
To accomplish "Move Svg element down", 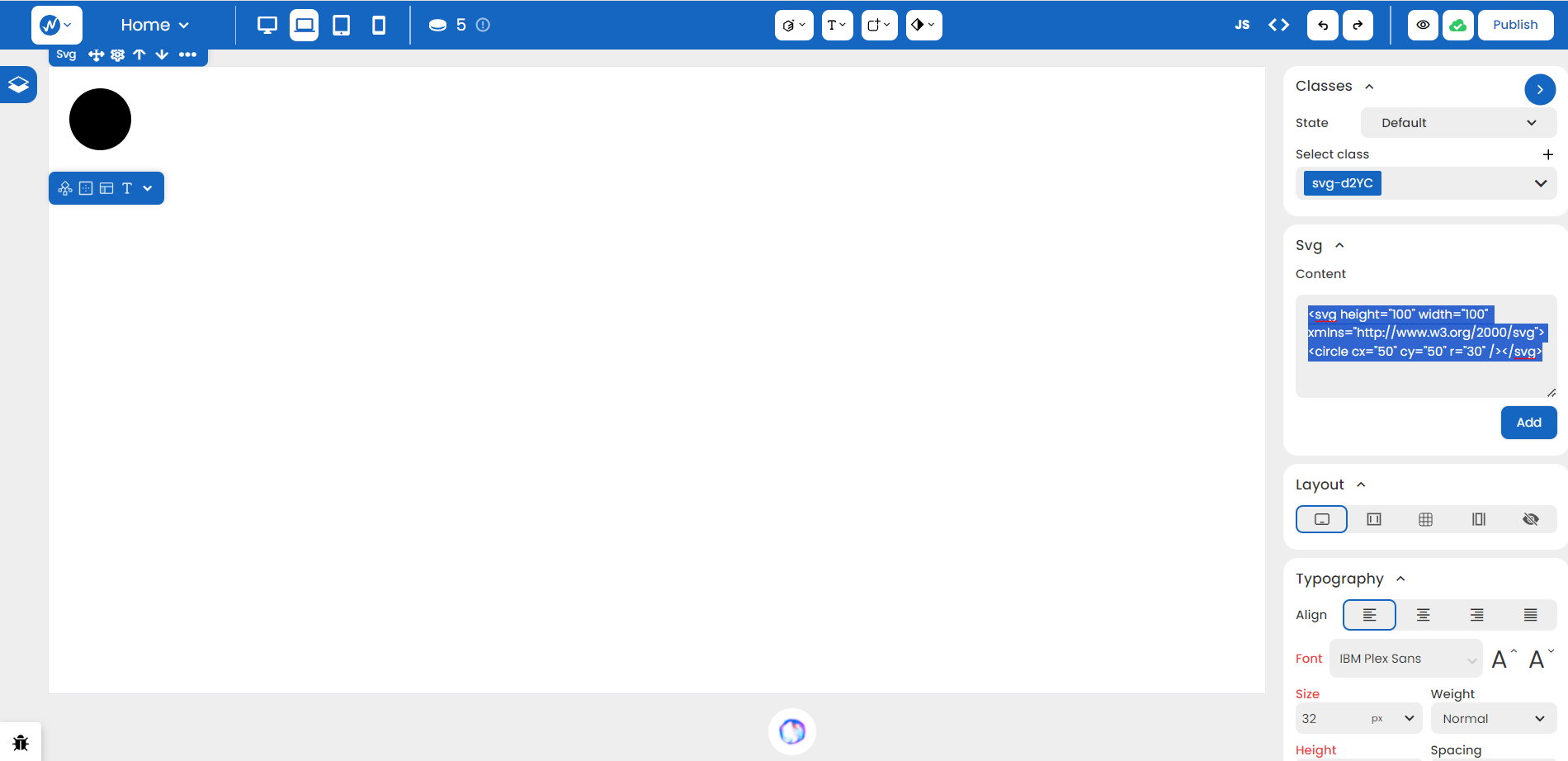I will click(x=162, y=55).
